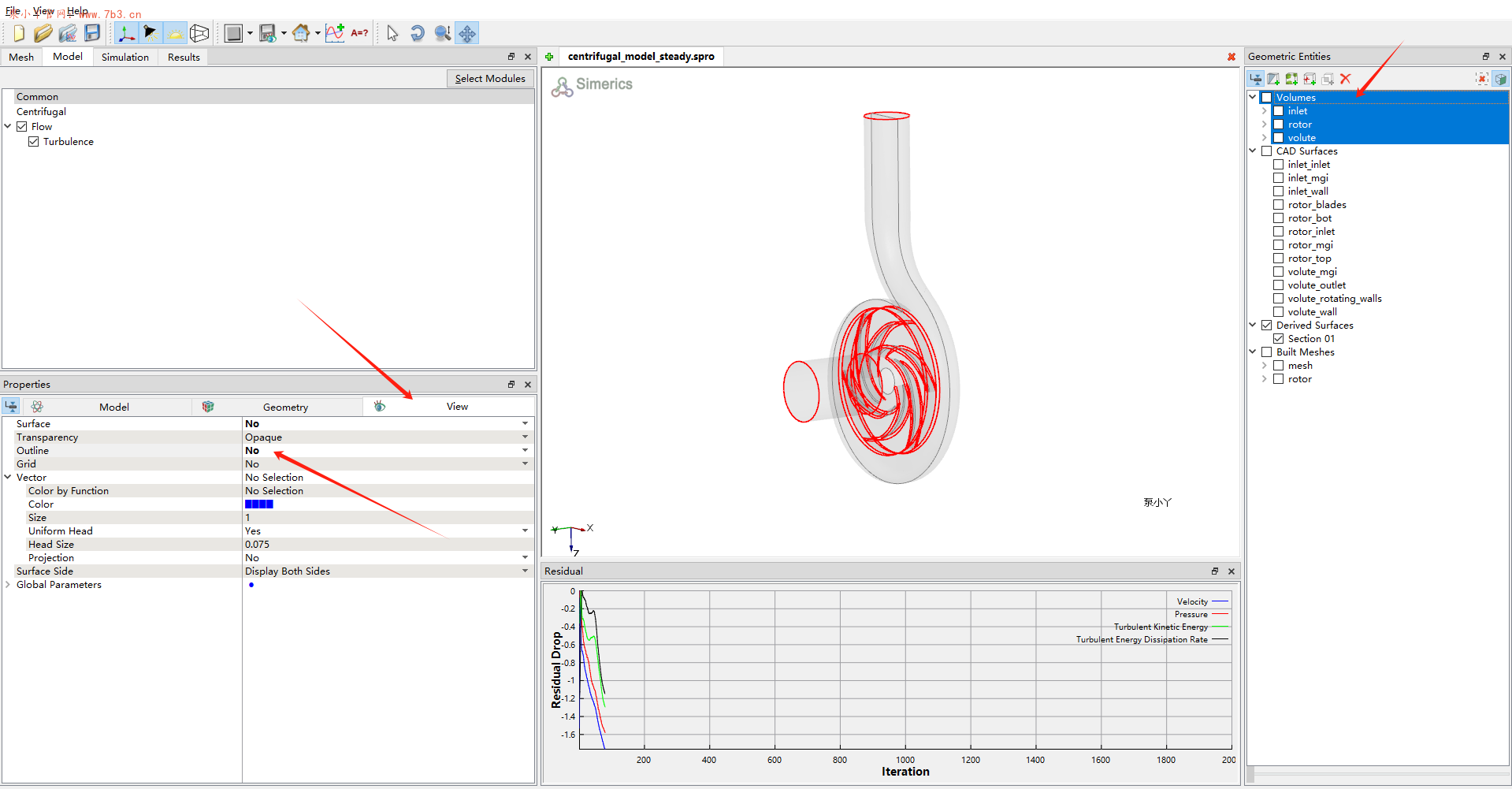Toggle the Turbulence checkbox
The image size is (1512, 789).
pyautogui.click(x=33, y=142)
